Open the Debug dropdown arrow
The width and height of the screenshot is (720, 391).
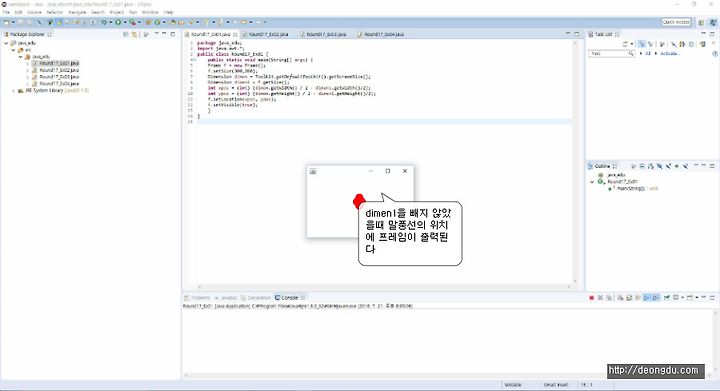(111, 22)
